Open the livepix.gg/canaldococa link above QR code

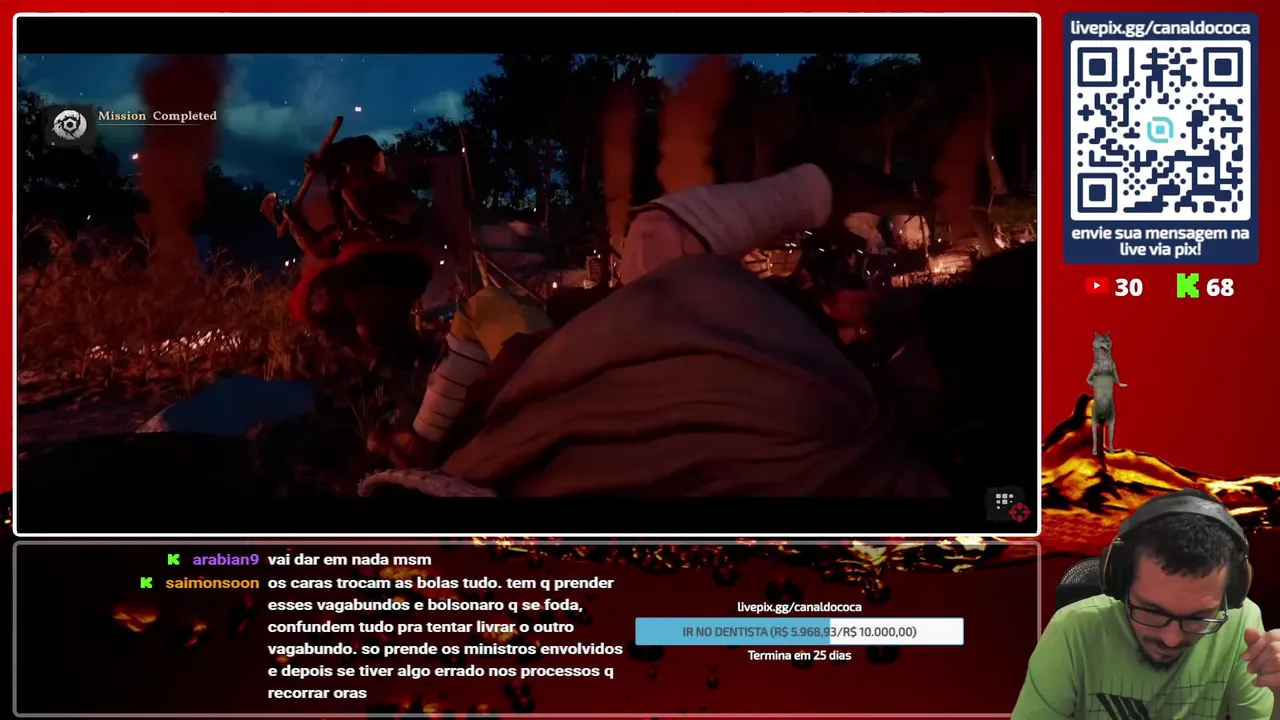[x=1160, y=27]
